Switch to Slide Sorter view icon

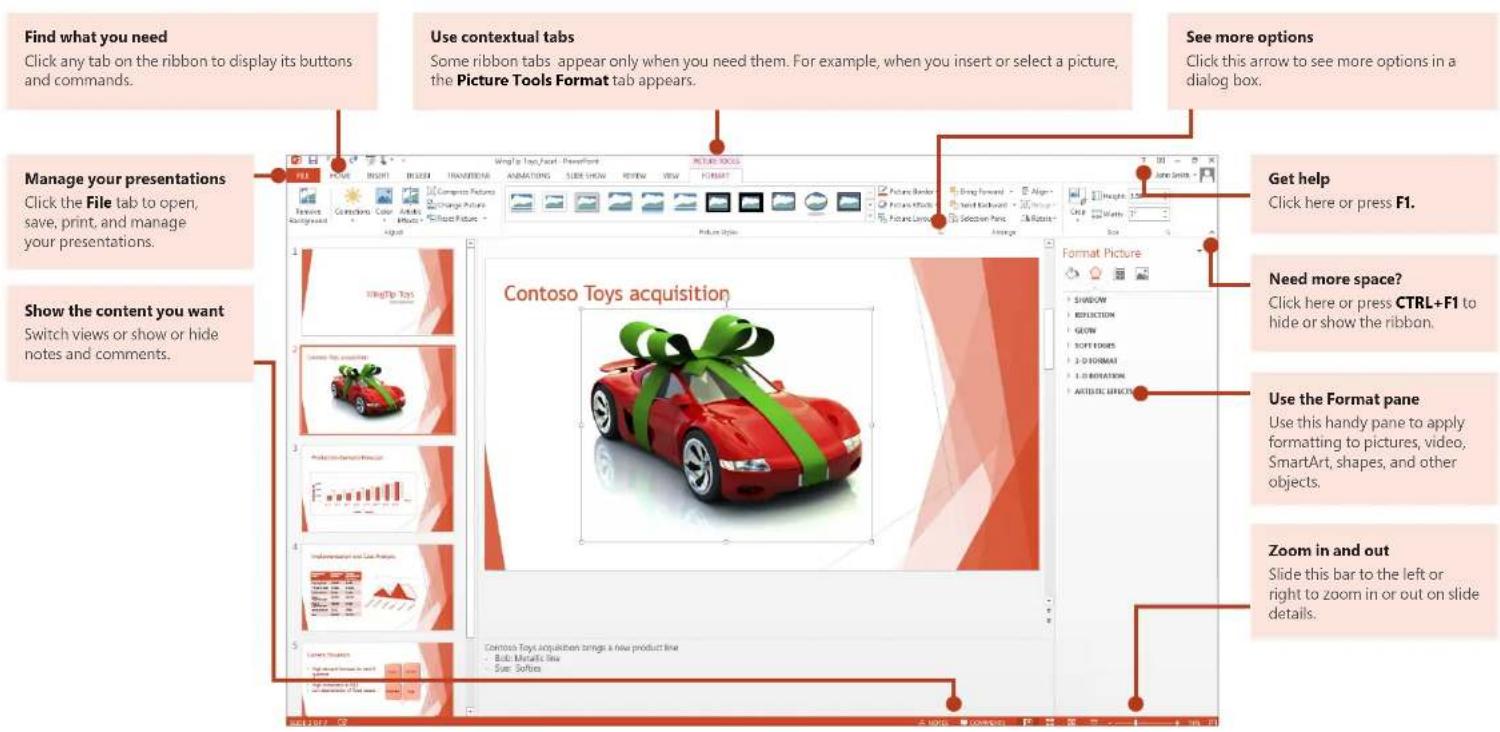1050,722
